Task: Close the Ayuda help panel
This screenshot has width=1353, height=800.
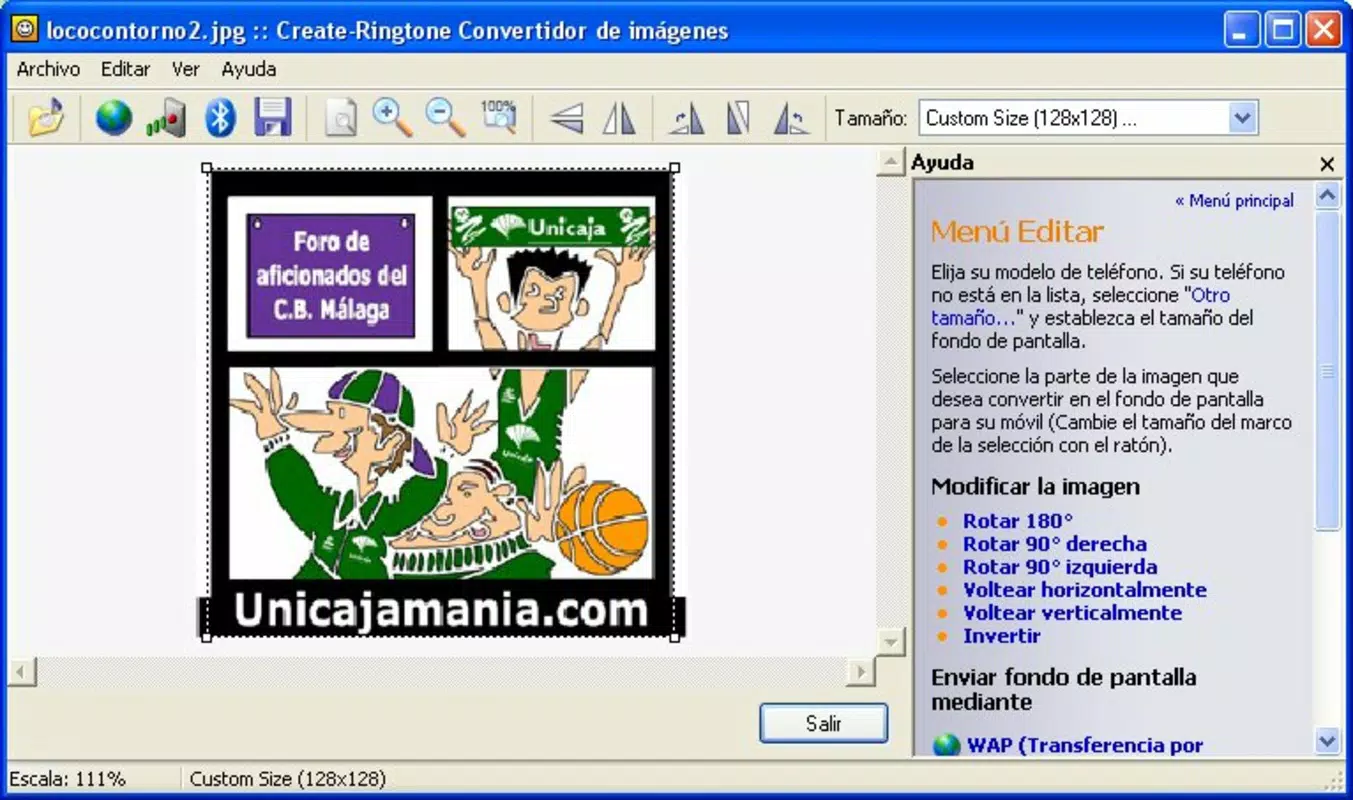Action: point(1327,163)
